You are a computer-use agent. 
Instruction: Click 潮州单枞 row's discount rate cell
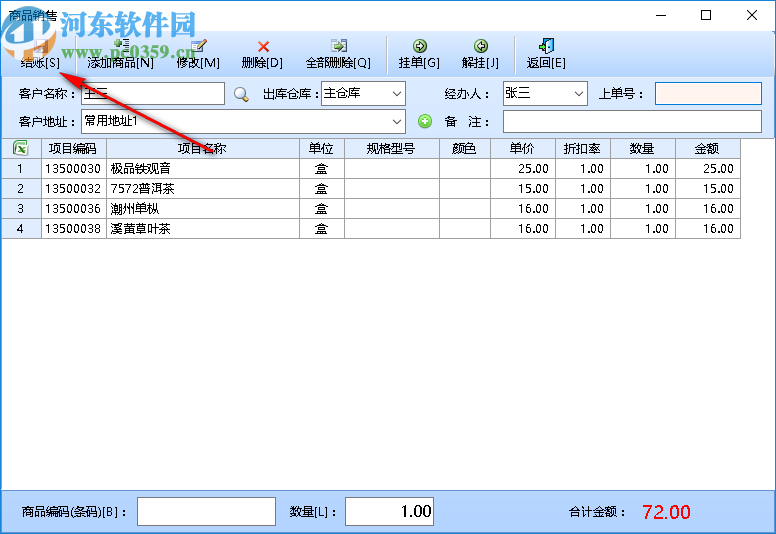pyautogui.click(x=582, y=209)
